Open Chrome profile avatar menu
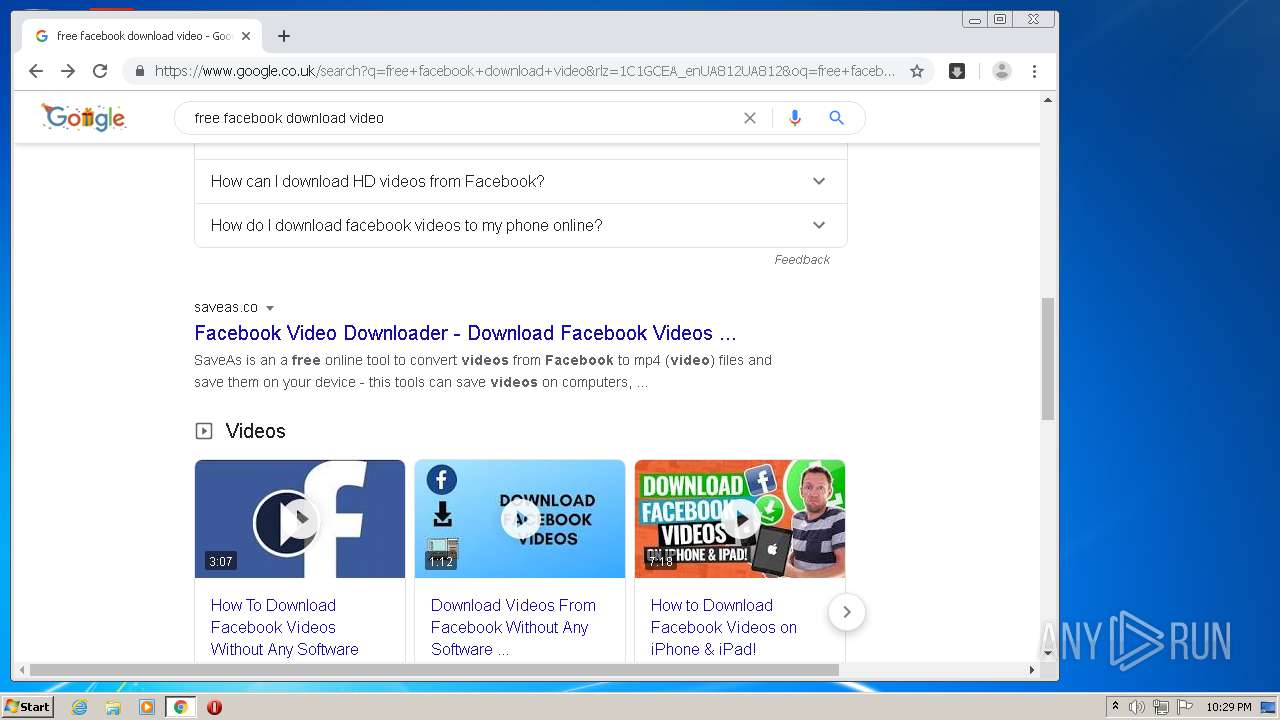Viewport: 1280px width, 720px height. pyautogui.click(x=1002, y=71)
